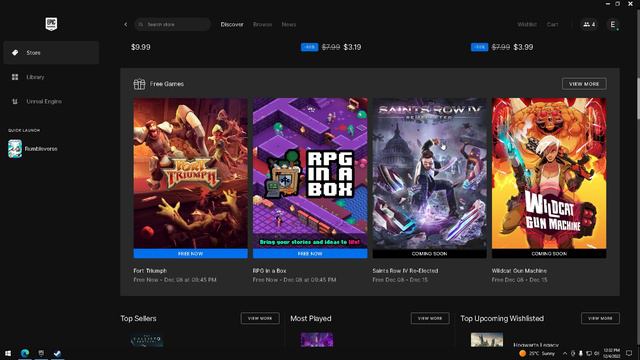Go back with the arrow button
This screenshot has width=640, height=360.
pos(126,24)
